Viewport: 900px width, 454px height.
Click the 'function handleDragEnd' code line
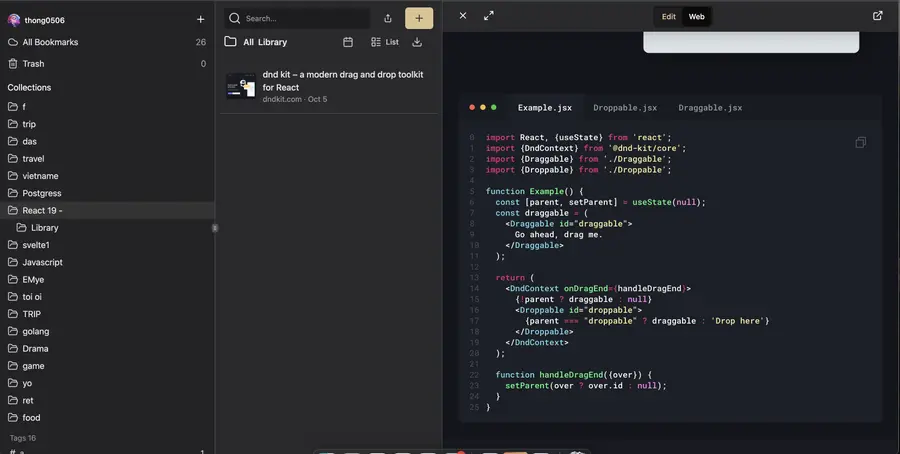click(573, 375)
